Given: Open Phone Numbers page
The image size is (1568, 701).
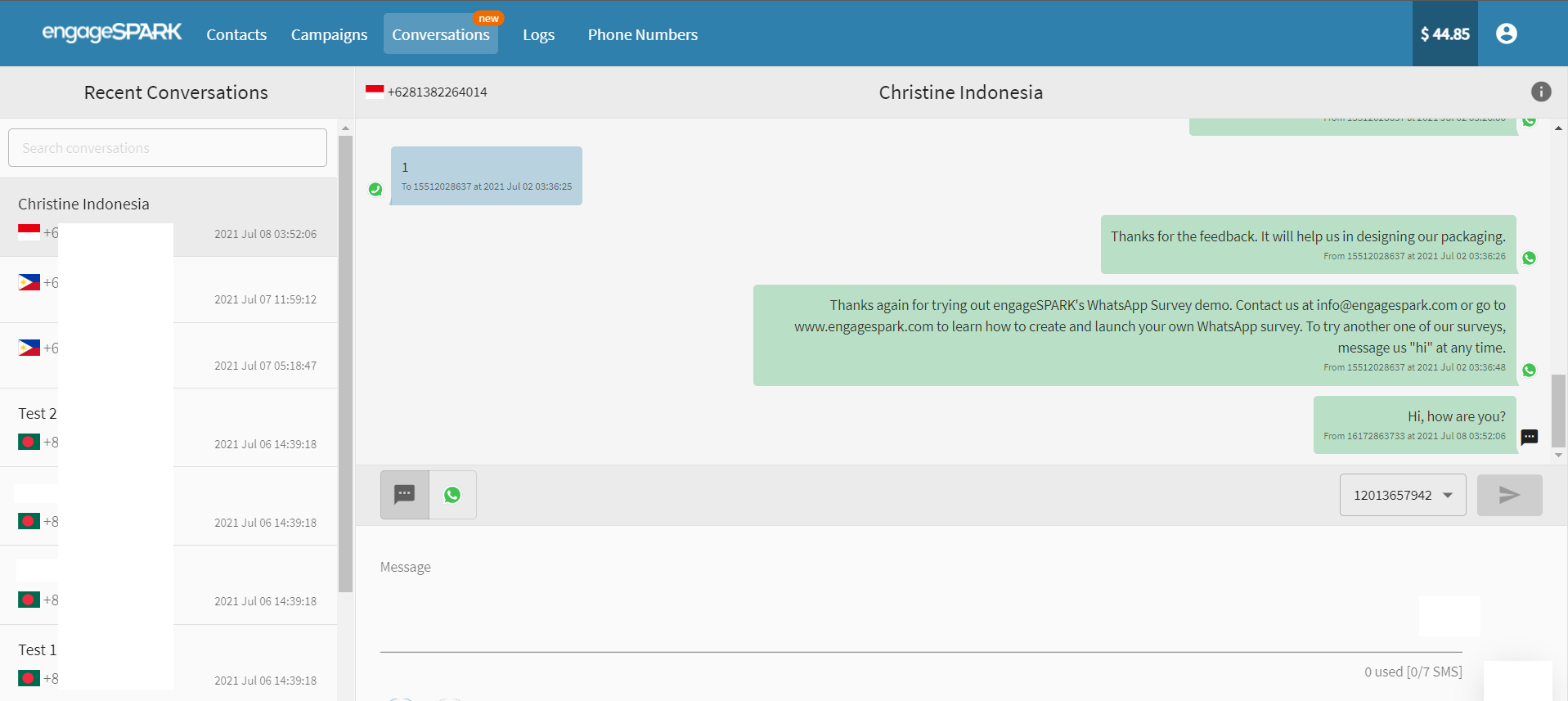Looking at the screenshot, I should (x=642, y=34).
